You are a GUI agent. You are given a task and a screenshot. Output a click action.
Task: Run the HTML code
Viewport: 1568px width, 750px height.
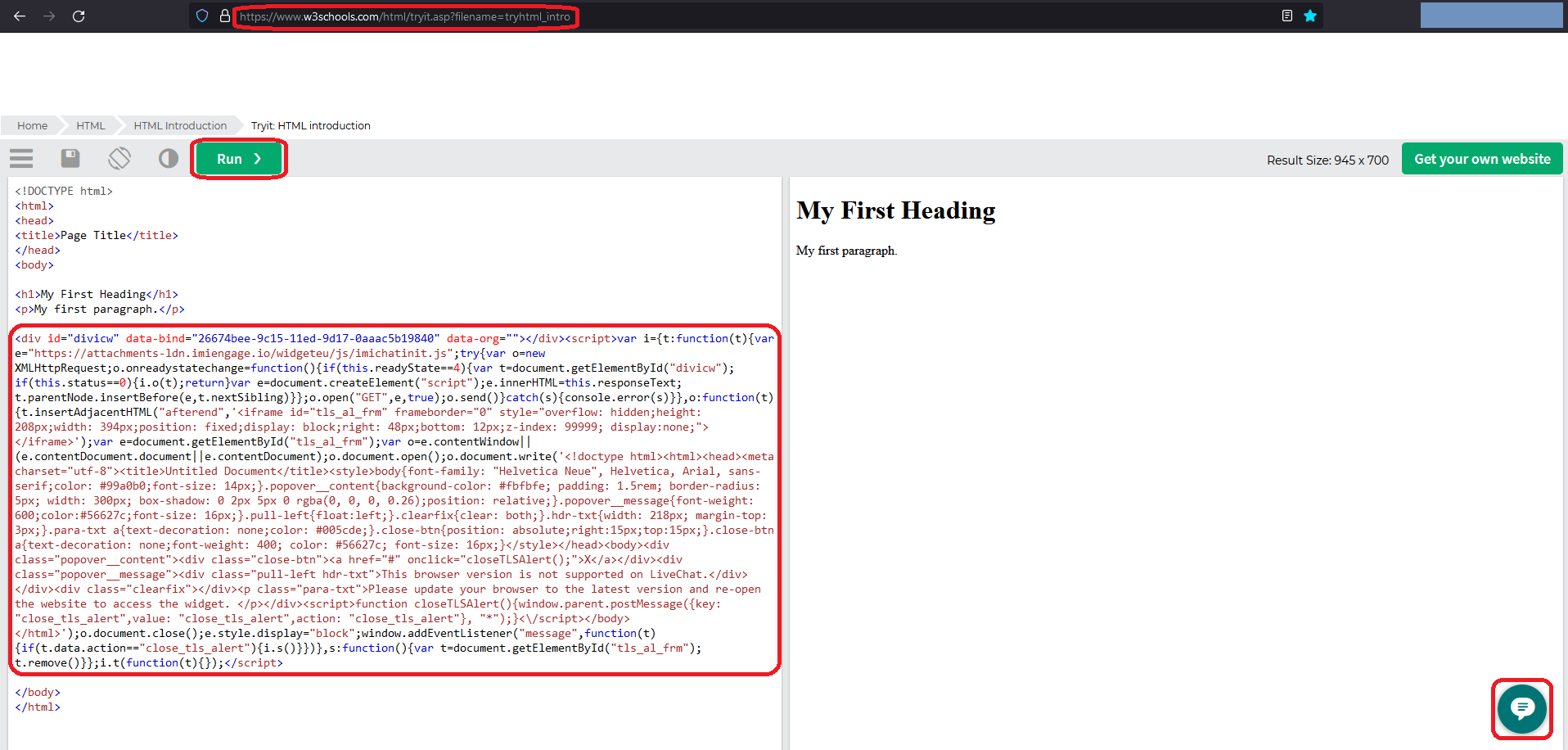click(x=239, y=159)
